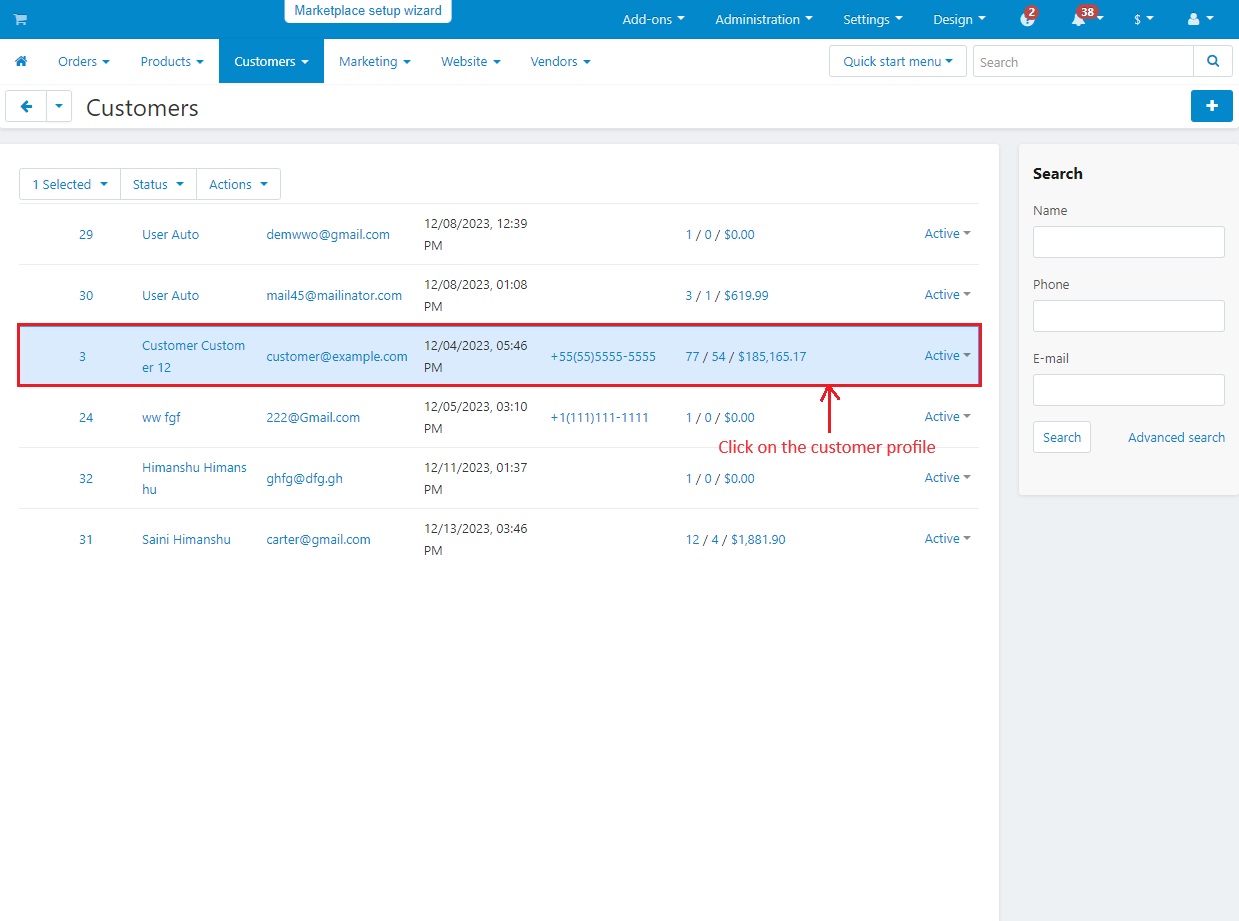Click the back arrow button

pyautogui.click(x=26, y=106)
